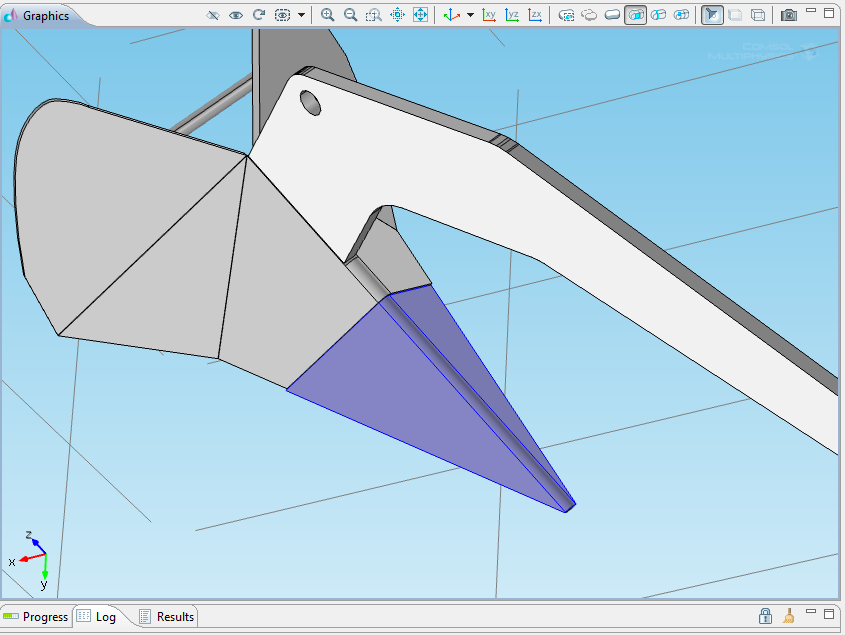Click the circular hole in the plate
Screen dimensions: 845x635
(310, 102)
